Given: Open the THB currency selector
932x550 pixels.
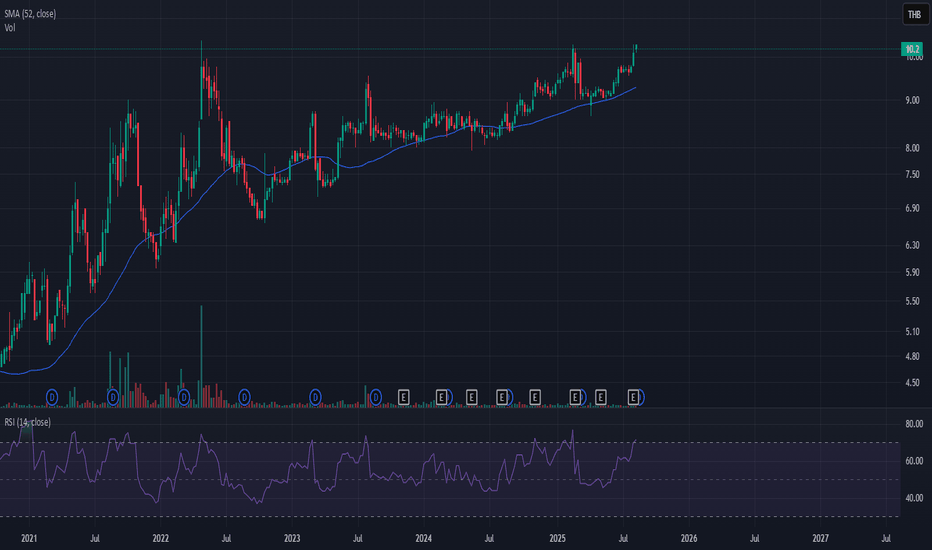Looking at the screenshot, I should coord(914,14).
